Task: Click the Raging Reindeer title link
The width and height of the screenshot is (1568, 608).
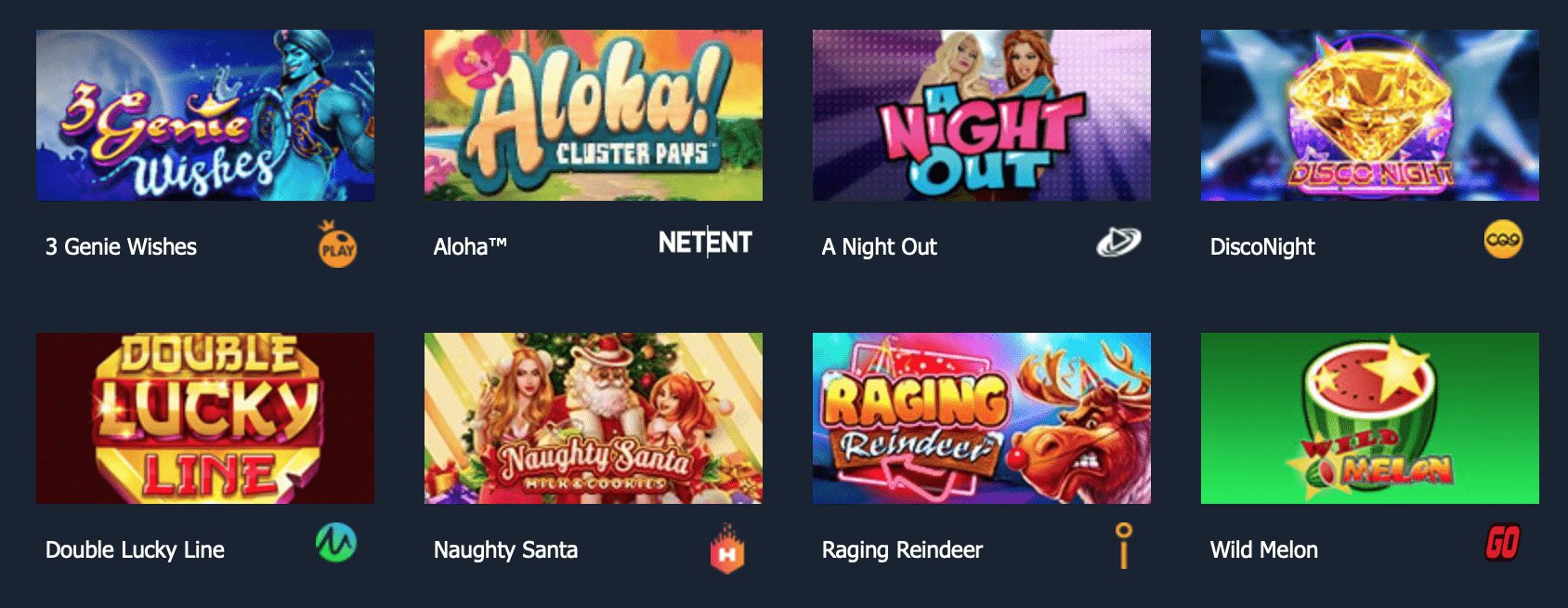Action: [902, 550]
